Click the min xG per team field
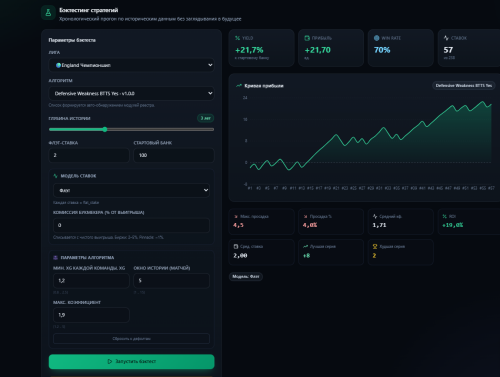This screenshot has width=500, height=377. coord(91,281)
